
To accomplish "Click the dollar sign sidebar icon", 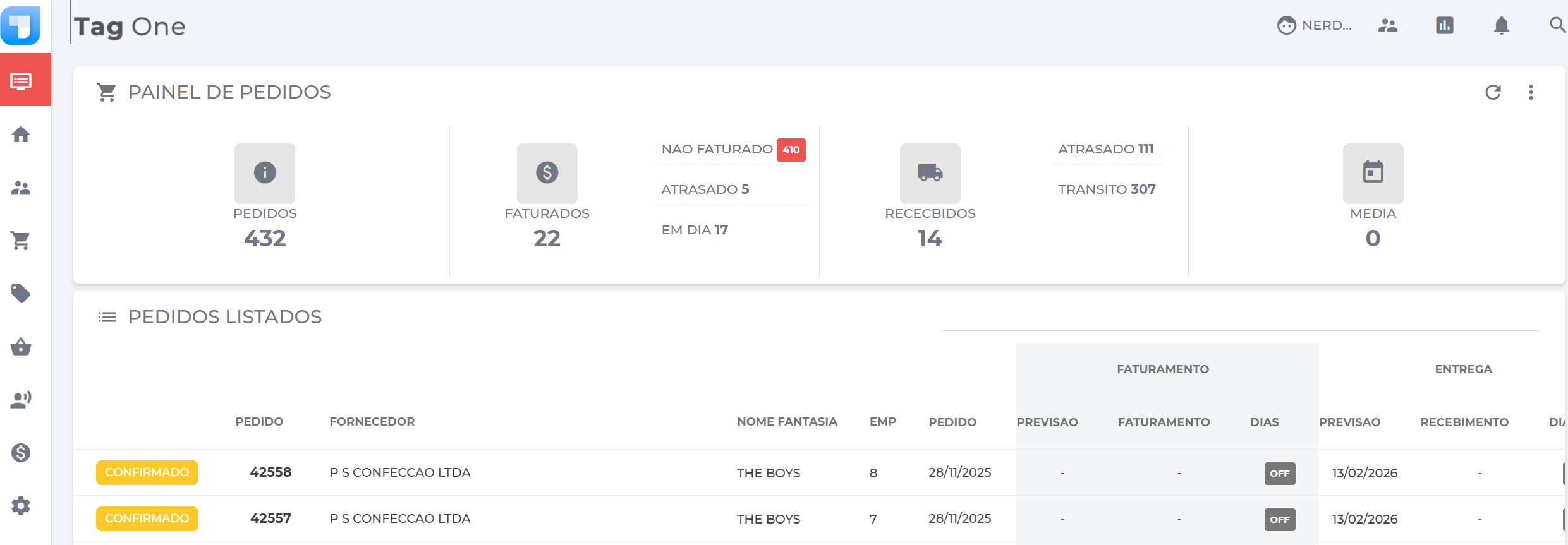I will (21, 453).
